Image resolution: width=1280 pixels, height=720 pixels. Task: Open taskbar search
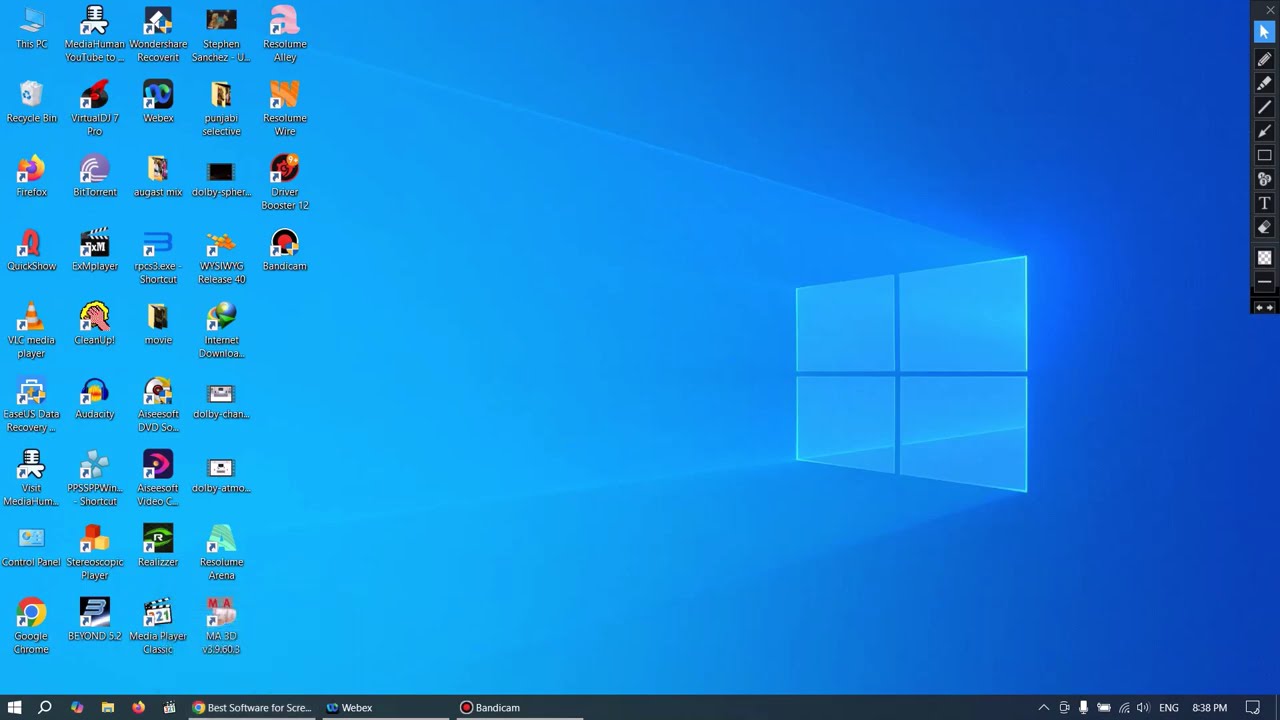(x=45, y=707)
